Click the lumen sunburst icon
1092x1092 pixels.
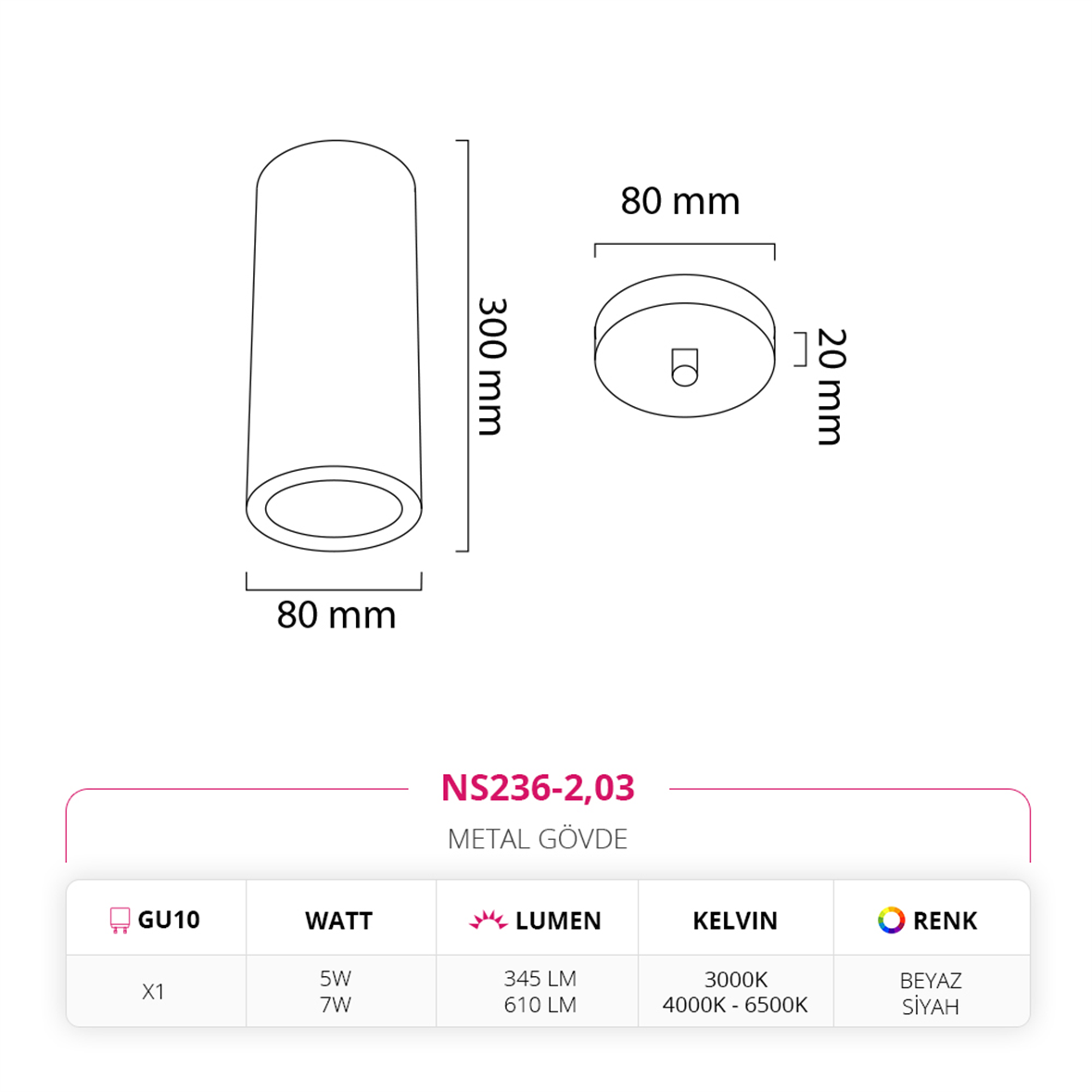point(489,920)
